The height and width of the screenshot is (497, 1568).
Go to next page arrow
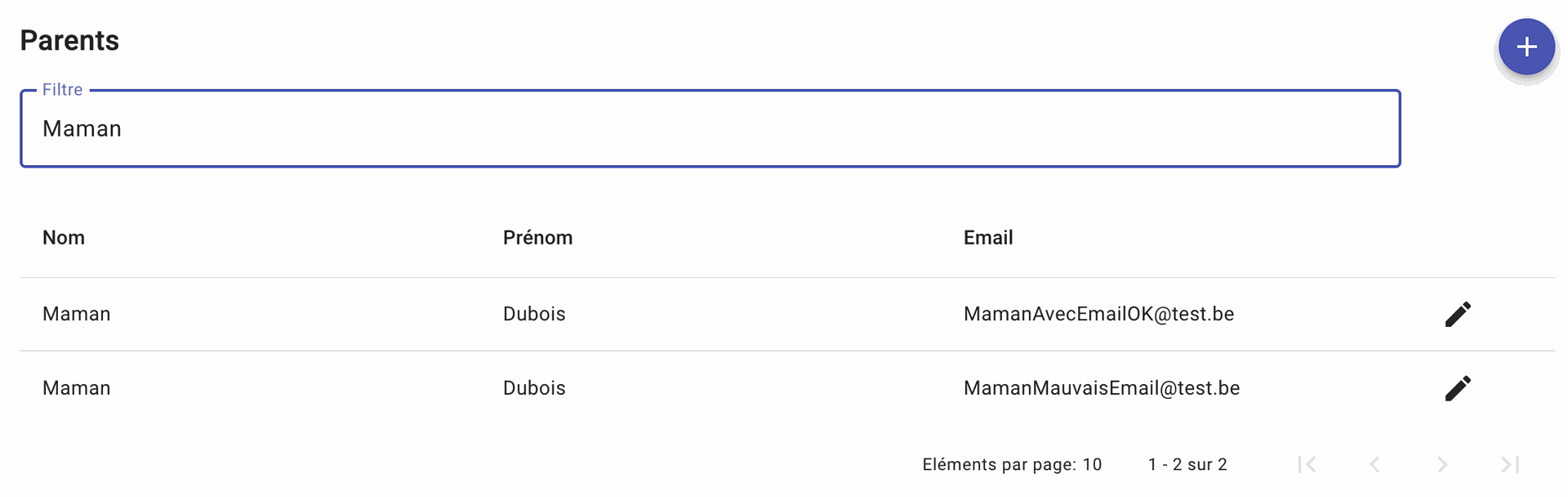(x=1442, y=464)
